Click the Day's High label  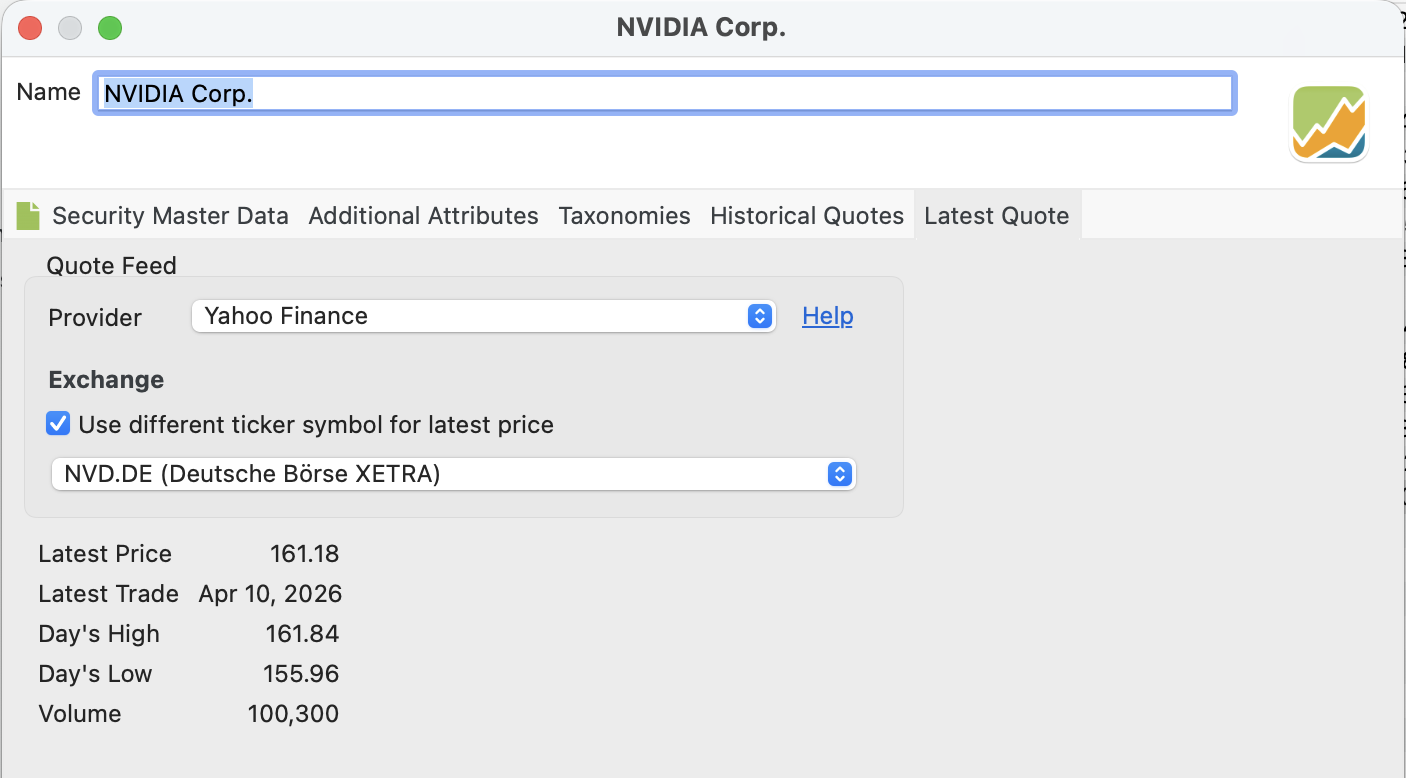pos(99,634)
